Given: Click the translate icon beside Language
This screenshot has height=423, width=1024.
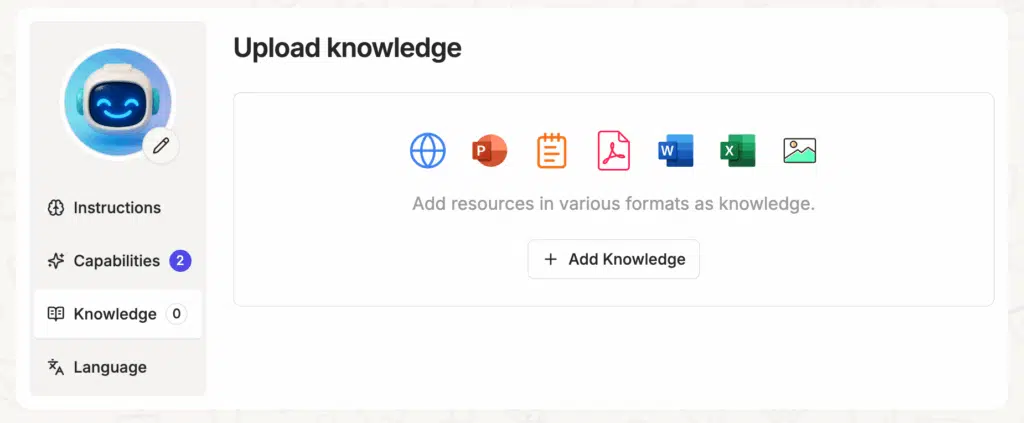Looking at the screenshot, I should (56, 367).
